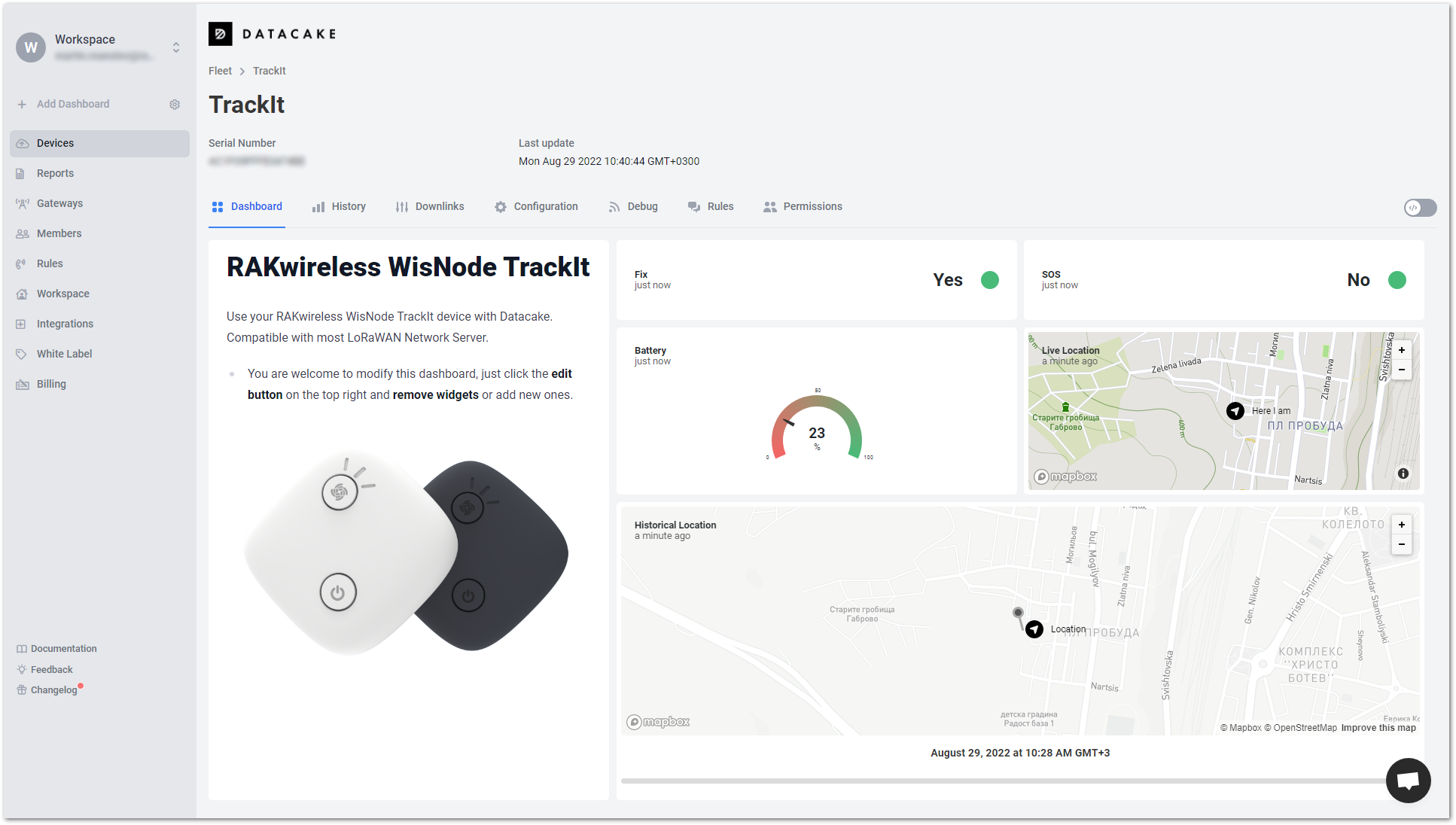Zoom in on Live Location map
1456x825 pixels.
coord(1401,350)
